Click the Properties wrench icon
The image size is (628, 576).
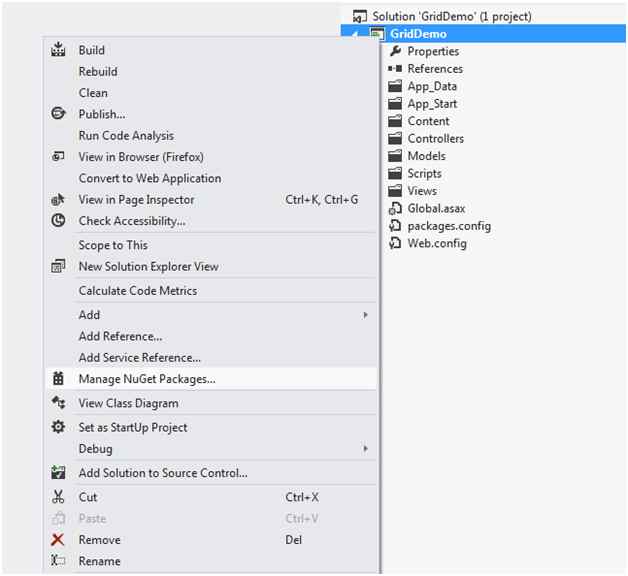pos(395,51)
